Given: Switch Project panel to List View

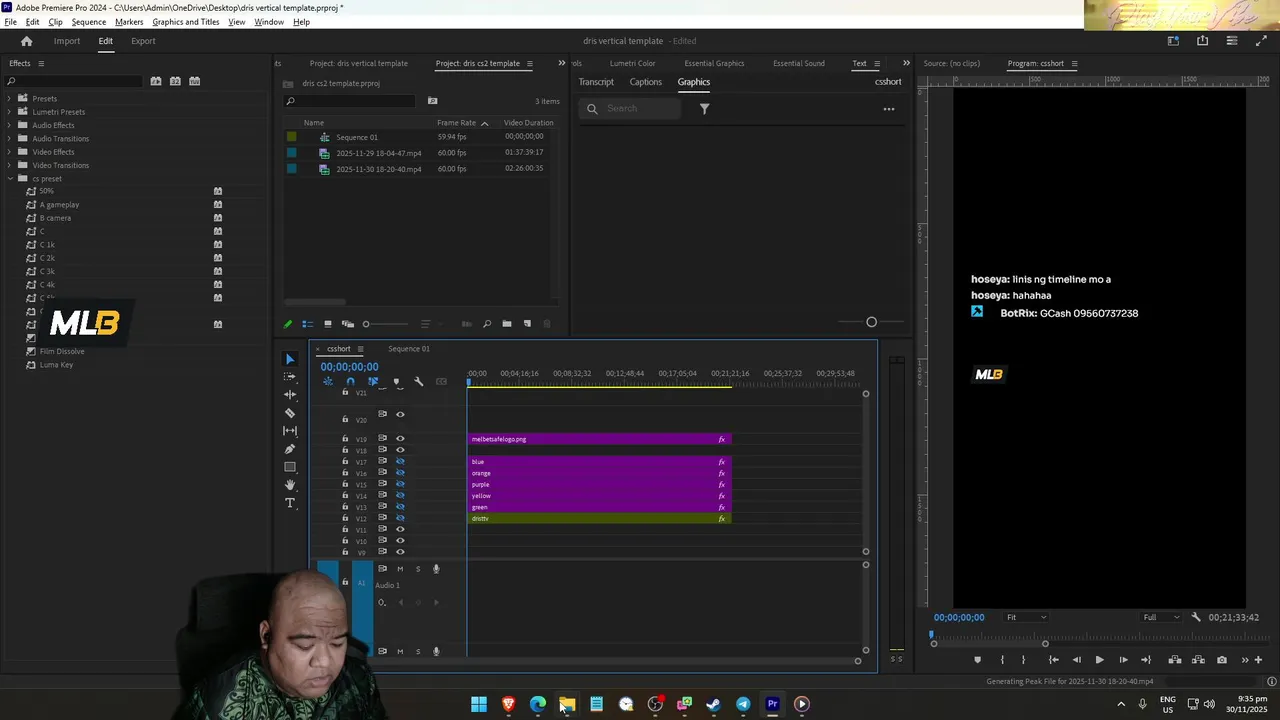Looking at the screenshot, I should tap(307, 324).
